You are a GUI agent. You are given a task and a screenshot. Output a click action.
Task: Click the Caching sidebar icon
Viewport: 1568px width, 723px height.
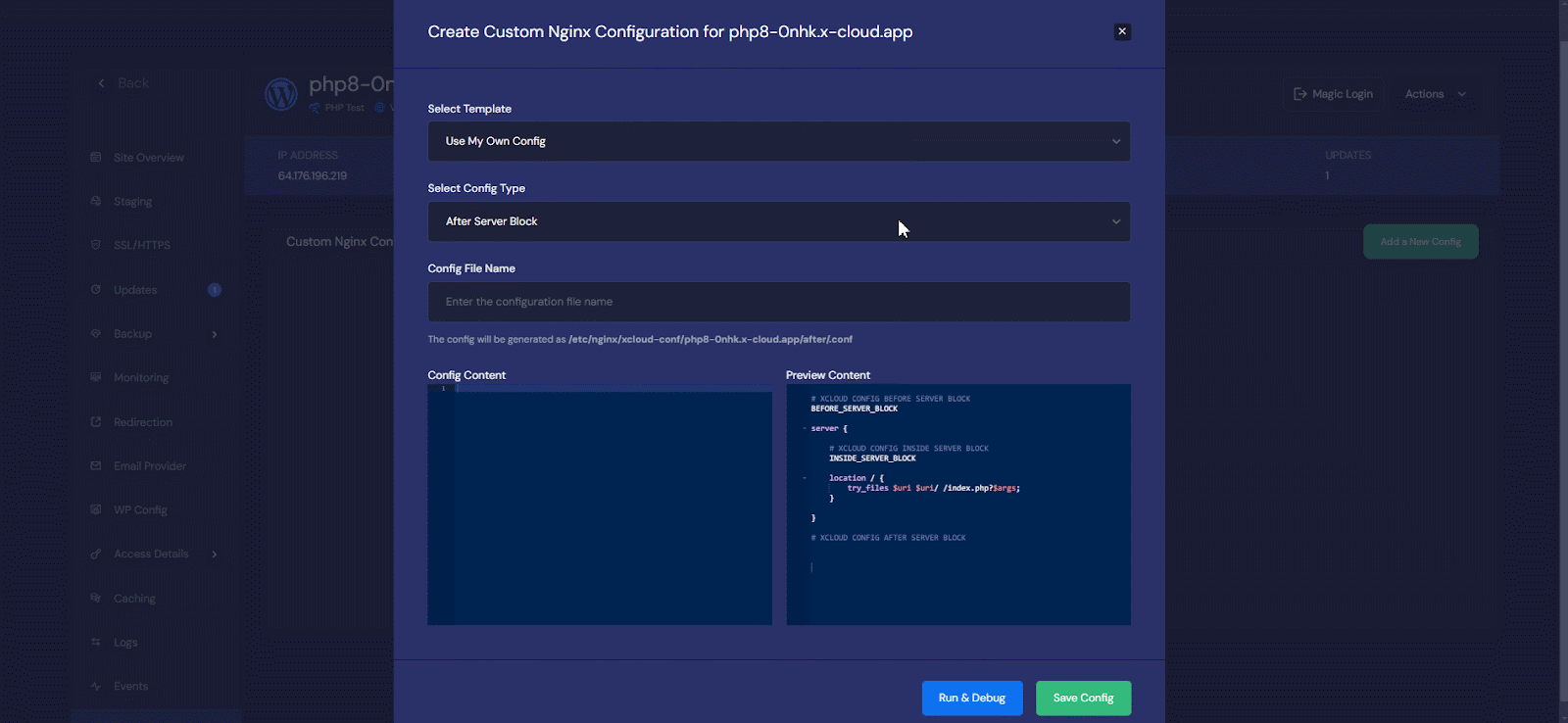click(96, 598)
